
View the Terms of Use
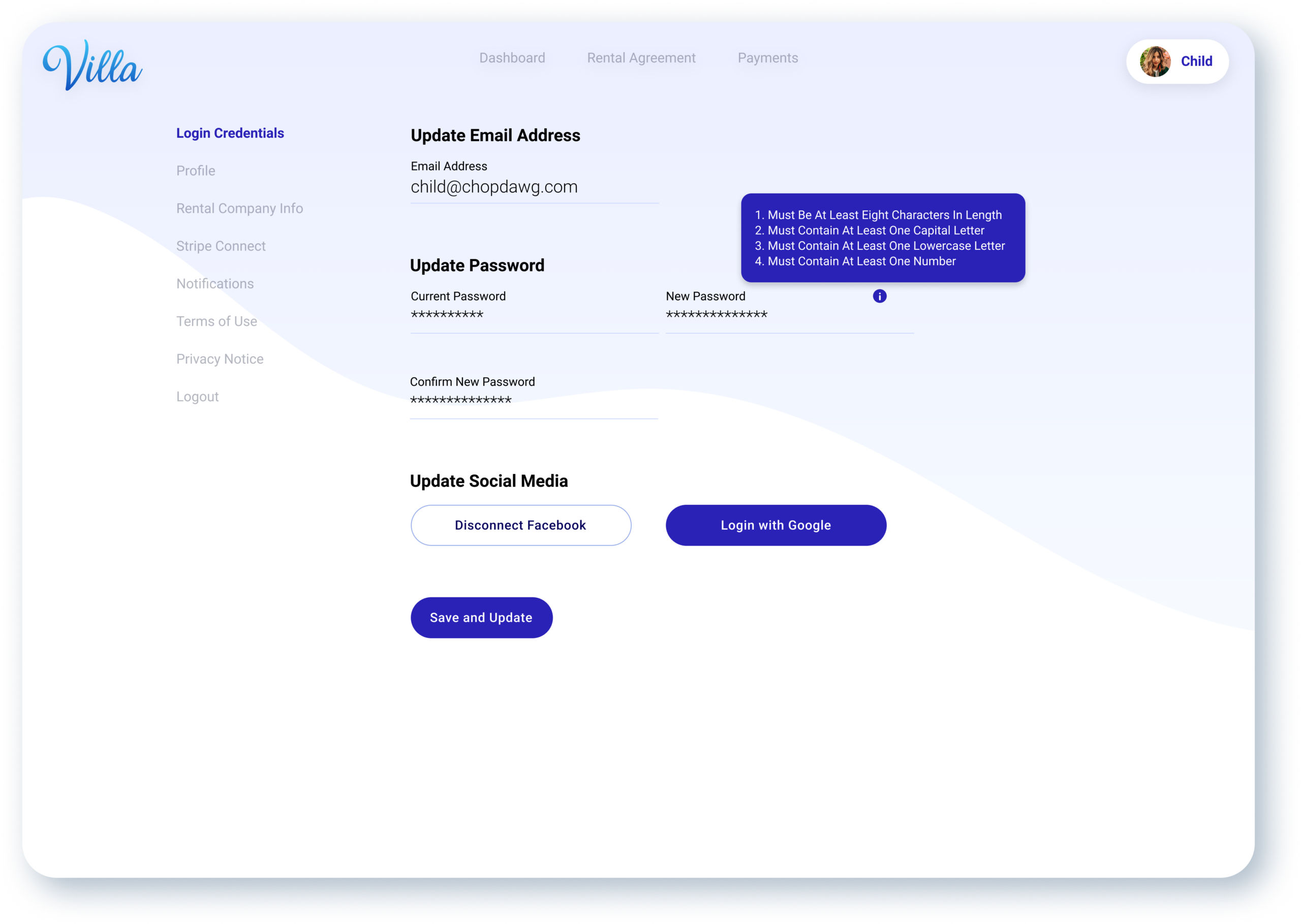coord(217,322)
